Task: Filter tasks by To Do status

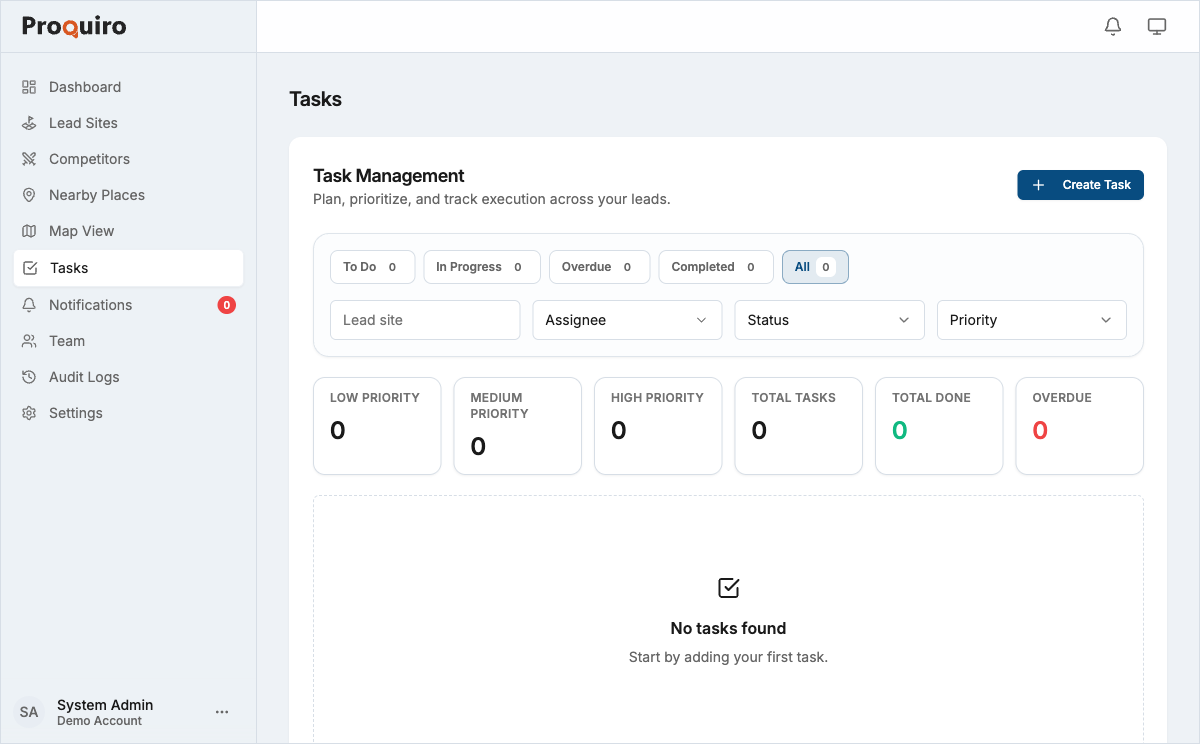Action: pyautogui.click(x=372, y=267)
